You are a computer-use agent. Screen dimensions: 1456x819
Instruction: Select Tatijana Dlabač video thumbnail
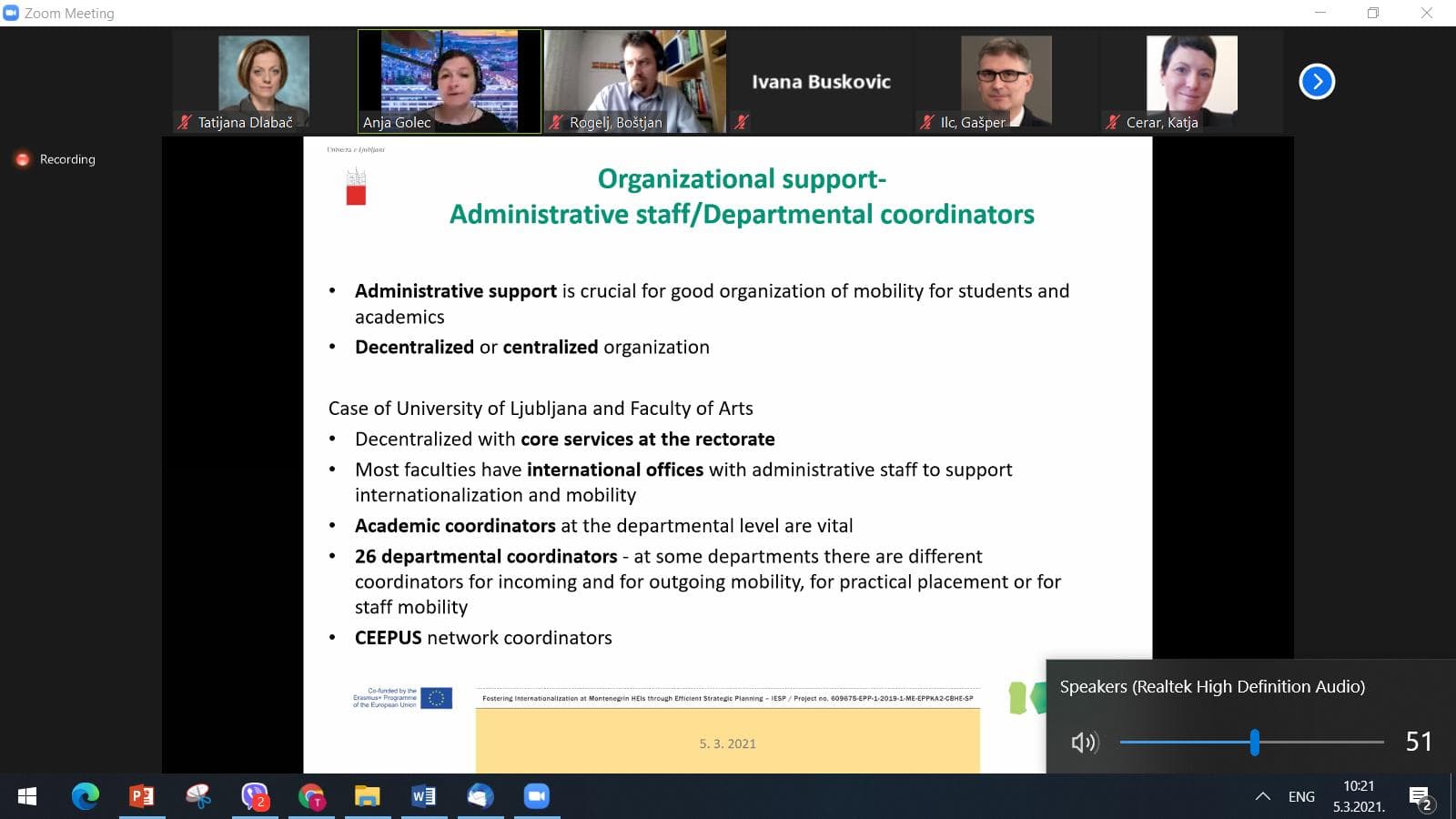click(264, 81)
